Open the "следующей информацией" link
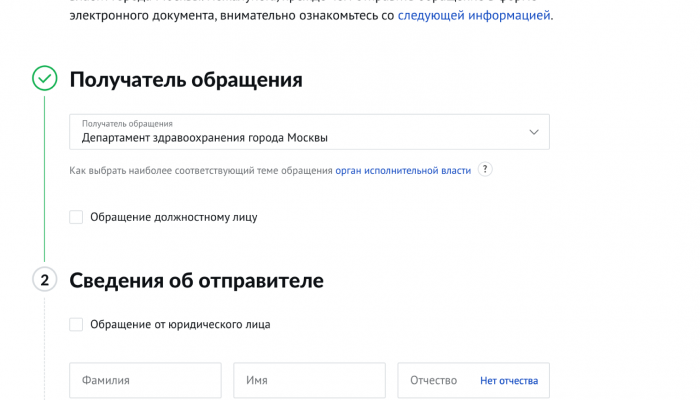Screen dimensions: 700x400 474,15
